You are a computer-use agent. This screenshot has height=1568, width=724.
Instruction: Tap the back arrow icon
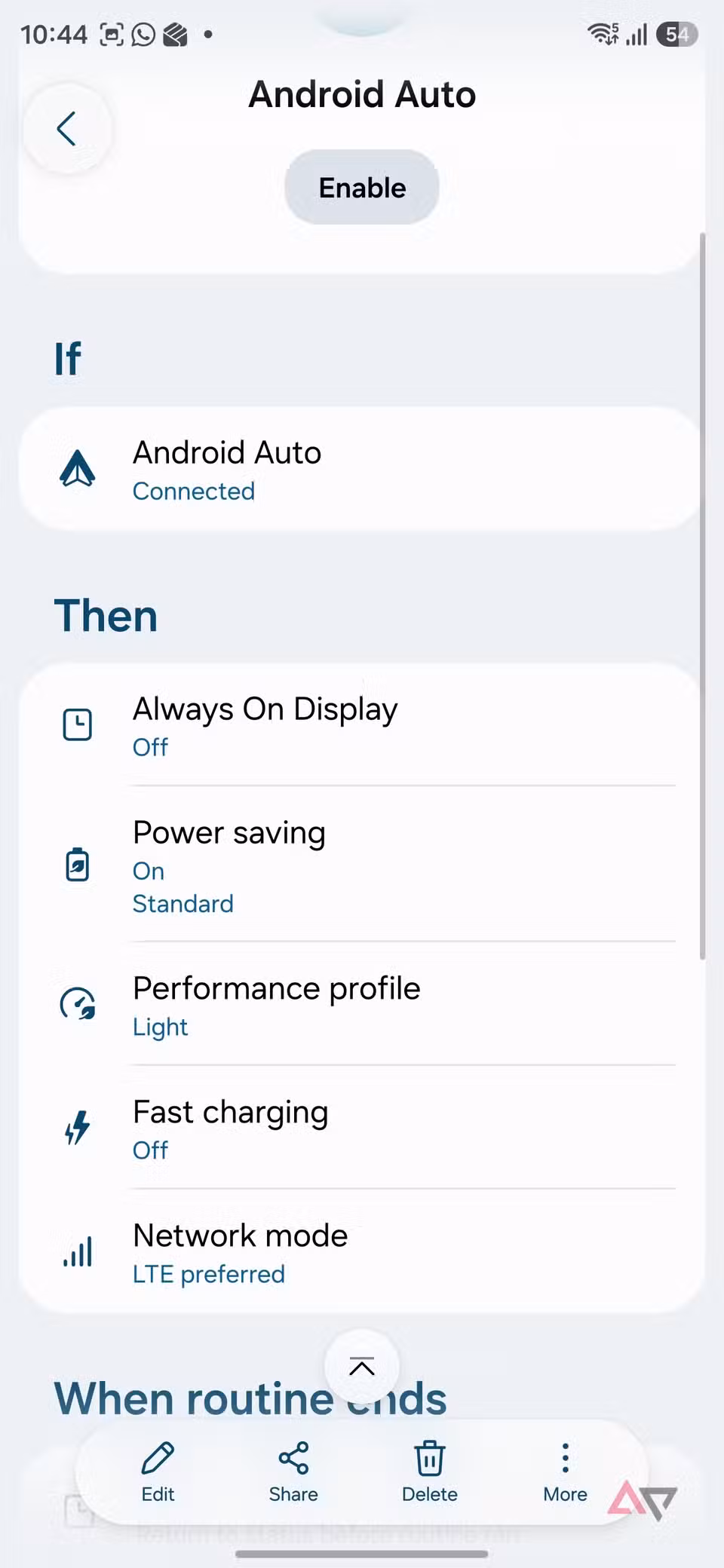coord(67,128)
